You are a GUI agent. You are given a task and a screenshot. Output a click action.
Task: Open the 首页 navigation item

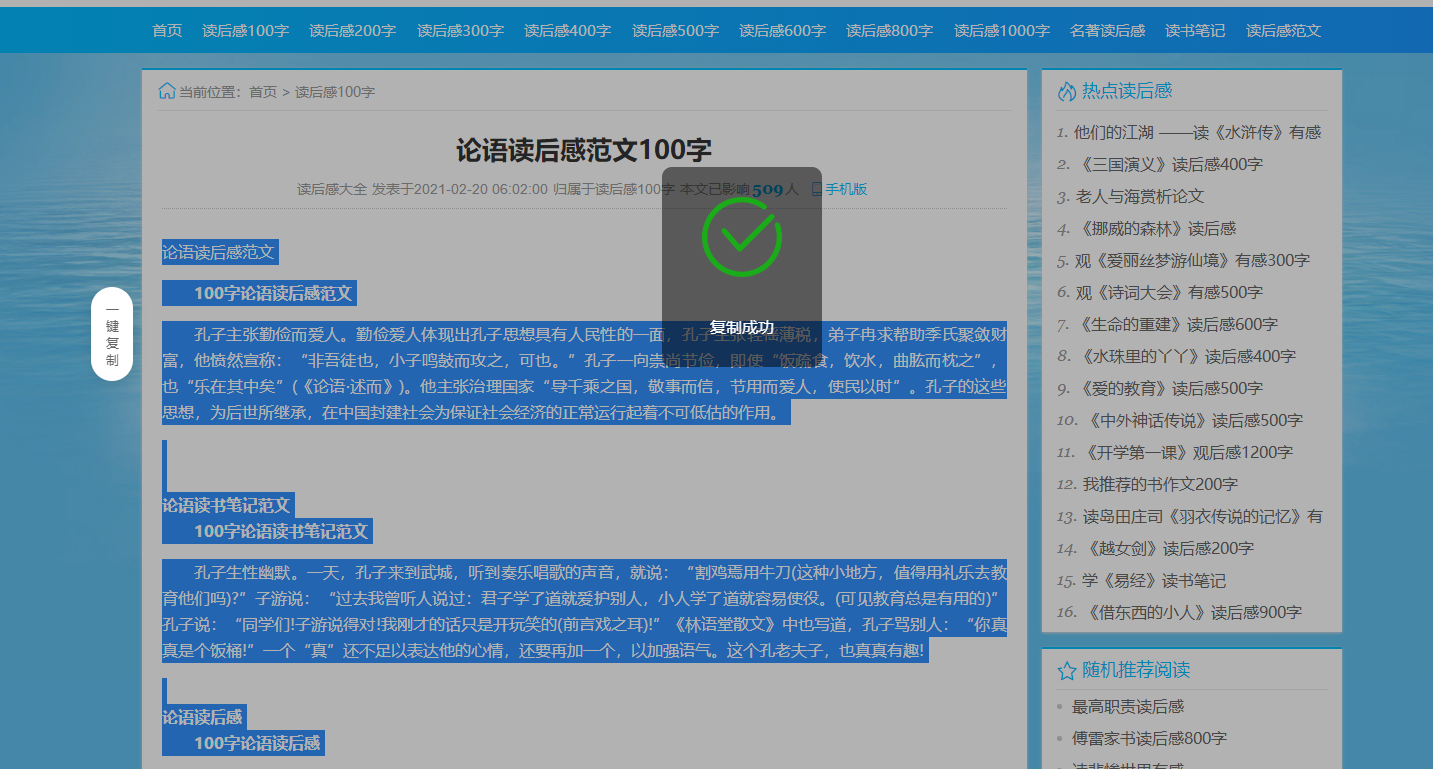point(167,31)
